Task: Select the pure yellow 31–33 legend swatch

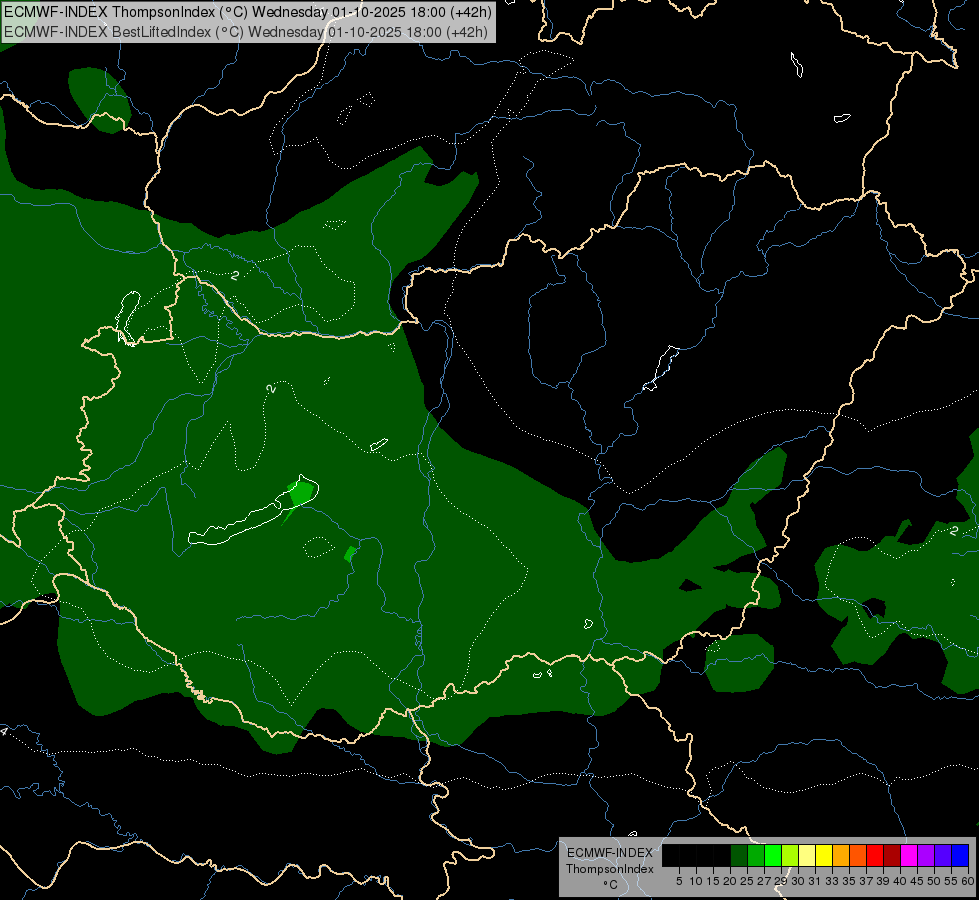Action: (824, 856)
